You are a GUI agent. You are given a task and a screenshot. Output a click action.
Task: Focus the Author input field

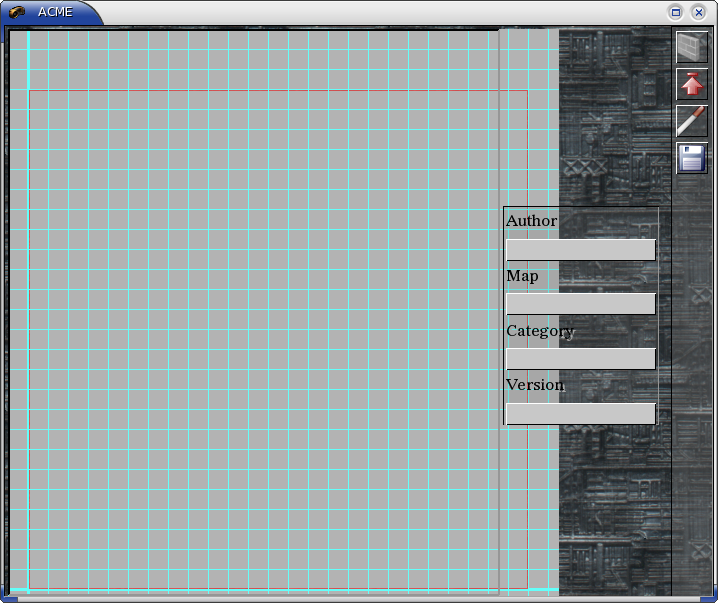click(581, 250)
